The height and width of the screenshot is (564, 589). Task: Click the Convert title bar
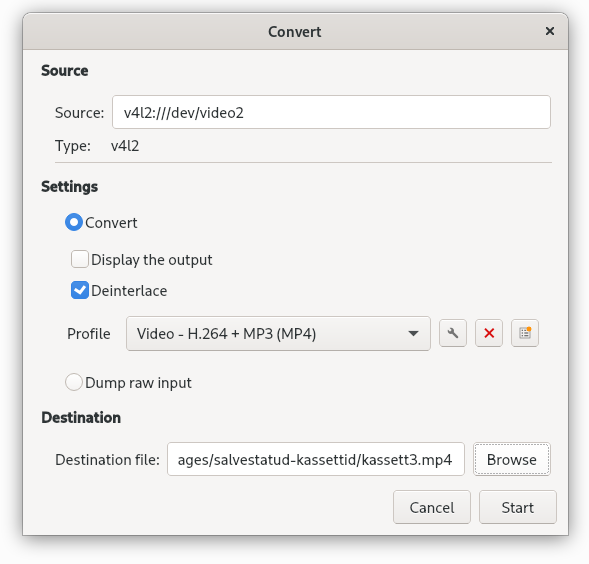(295, 32)
